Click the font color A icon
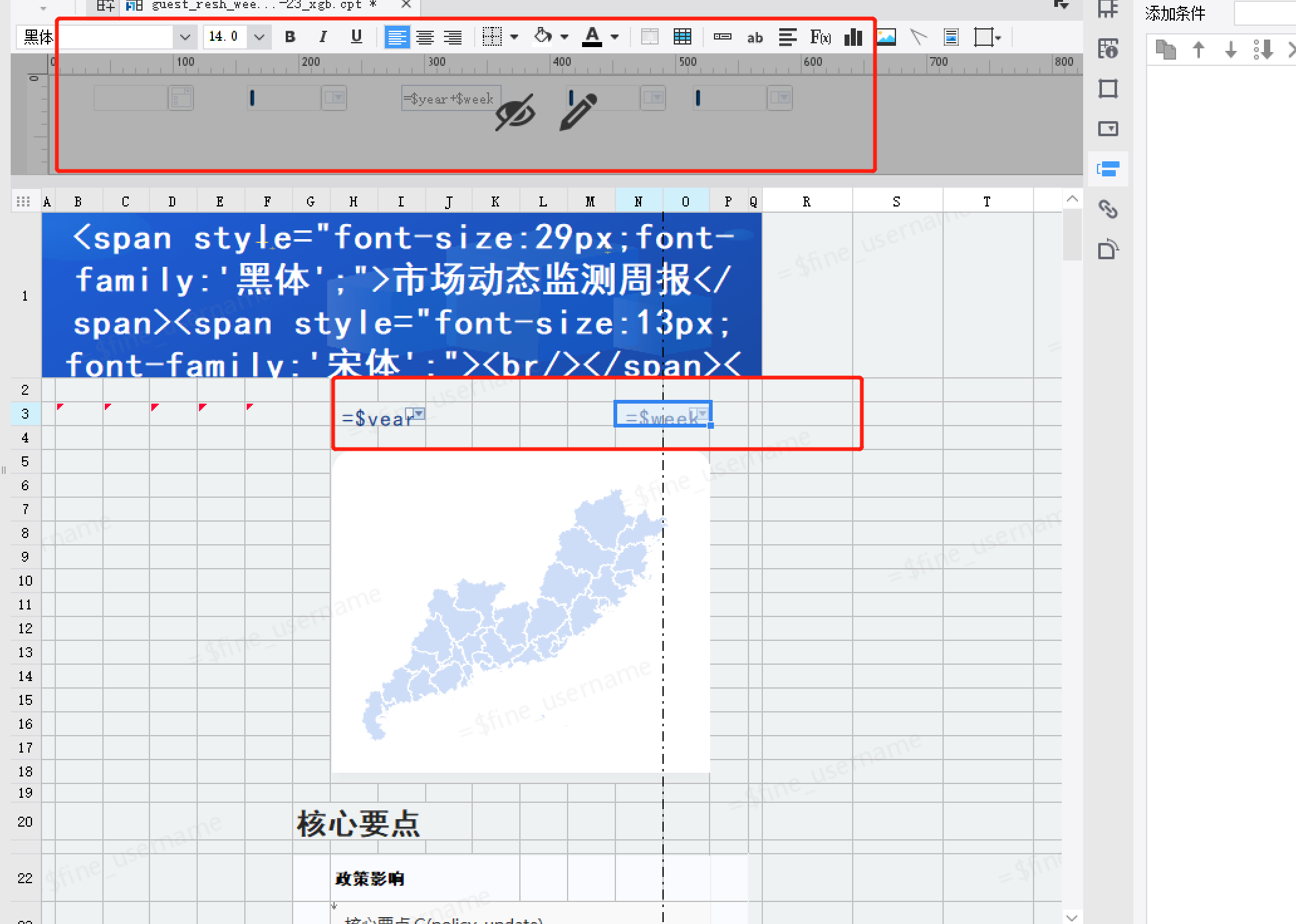Viewport: 1296px width, 924px height. click(x=592, y=37)
